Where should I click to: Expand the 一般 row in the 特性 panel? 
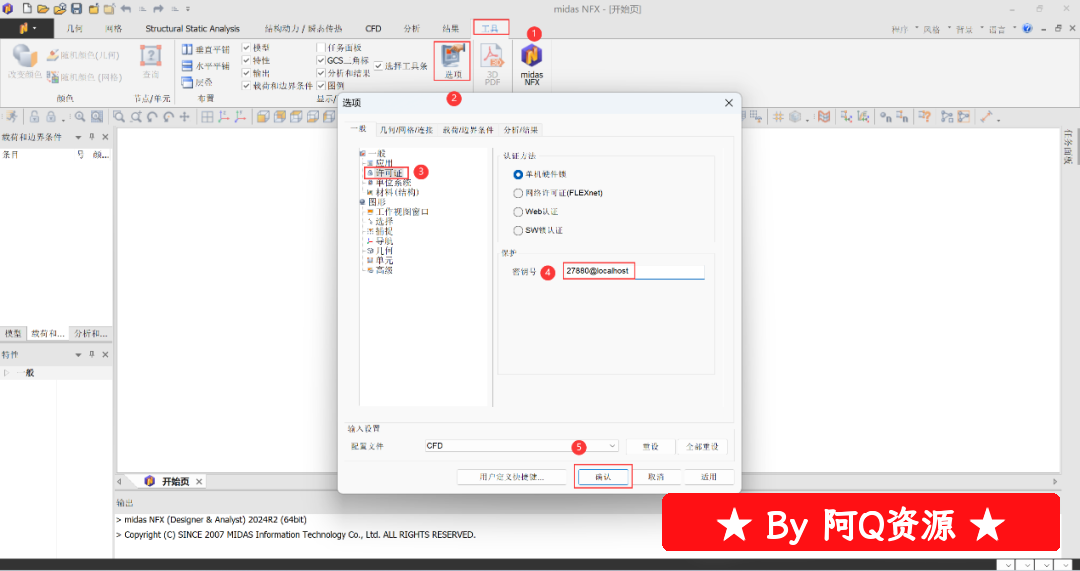coord(6,373)
